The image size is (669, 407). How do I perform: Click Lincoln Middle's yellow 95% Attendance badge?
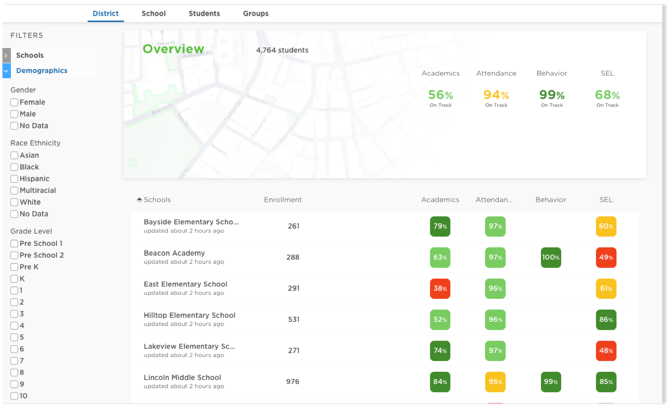(495, 382)
